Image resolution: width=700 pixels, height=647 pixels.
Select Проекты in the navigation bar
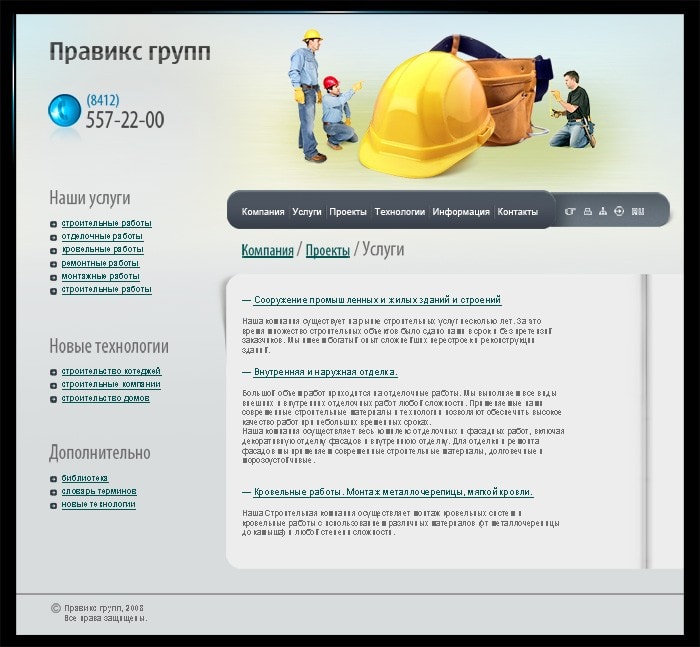click(348, 212)
